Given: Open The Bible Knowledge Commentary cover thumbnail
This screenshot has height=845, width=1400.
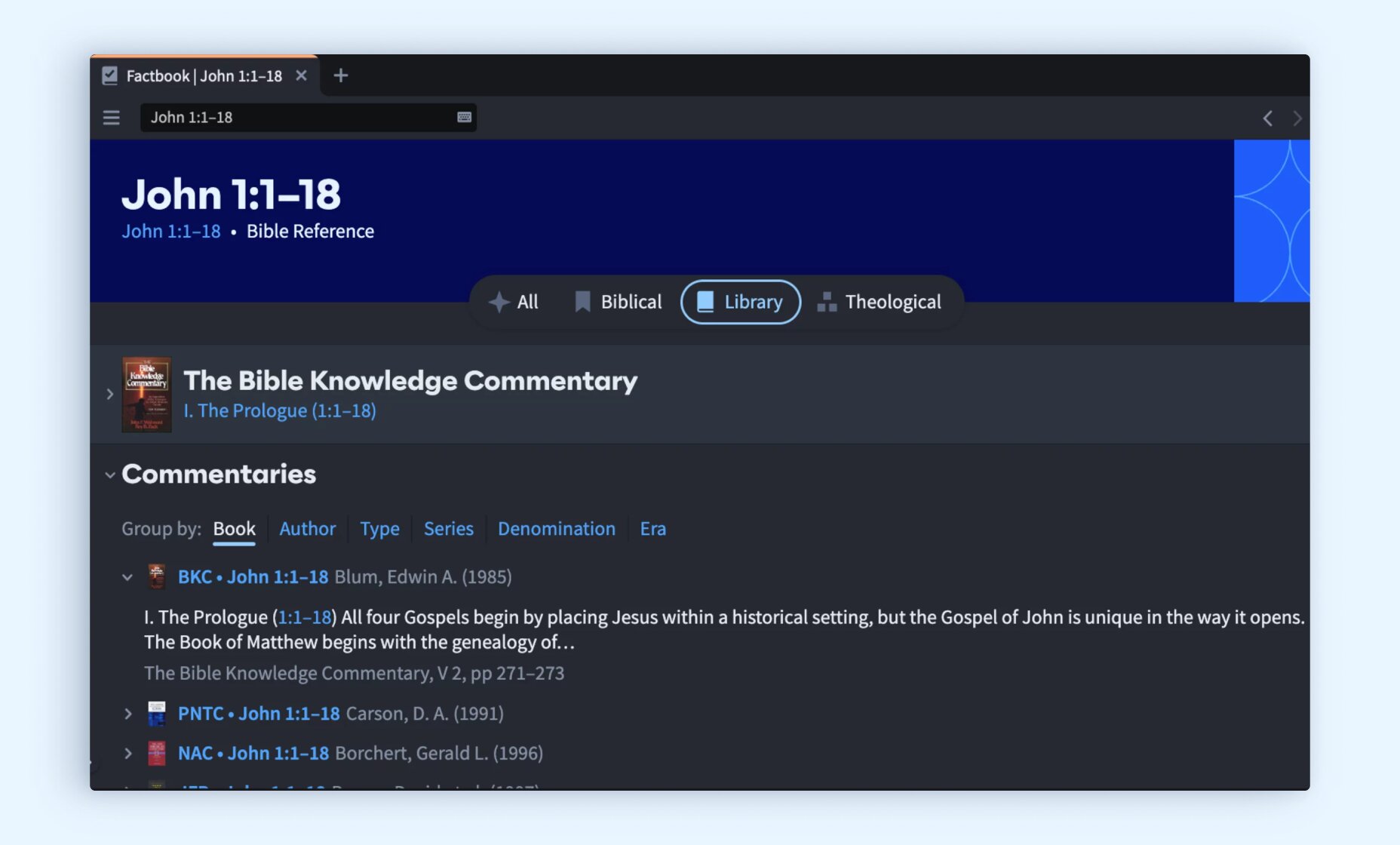Looking at the screenshot, I should click(x=146, y=394).
